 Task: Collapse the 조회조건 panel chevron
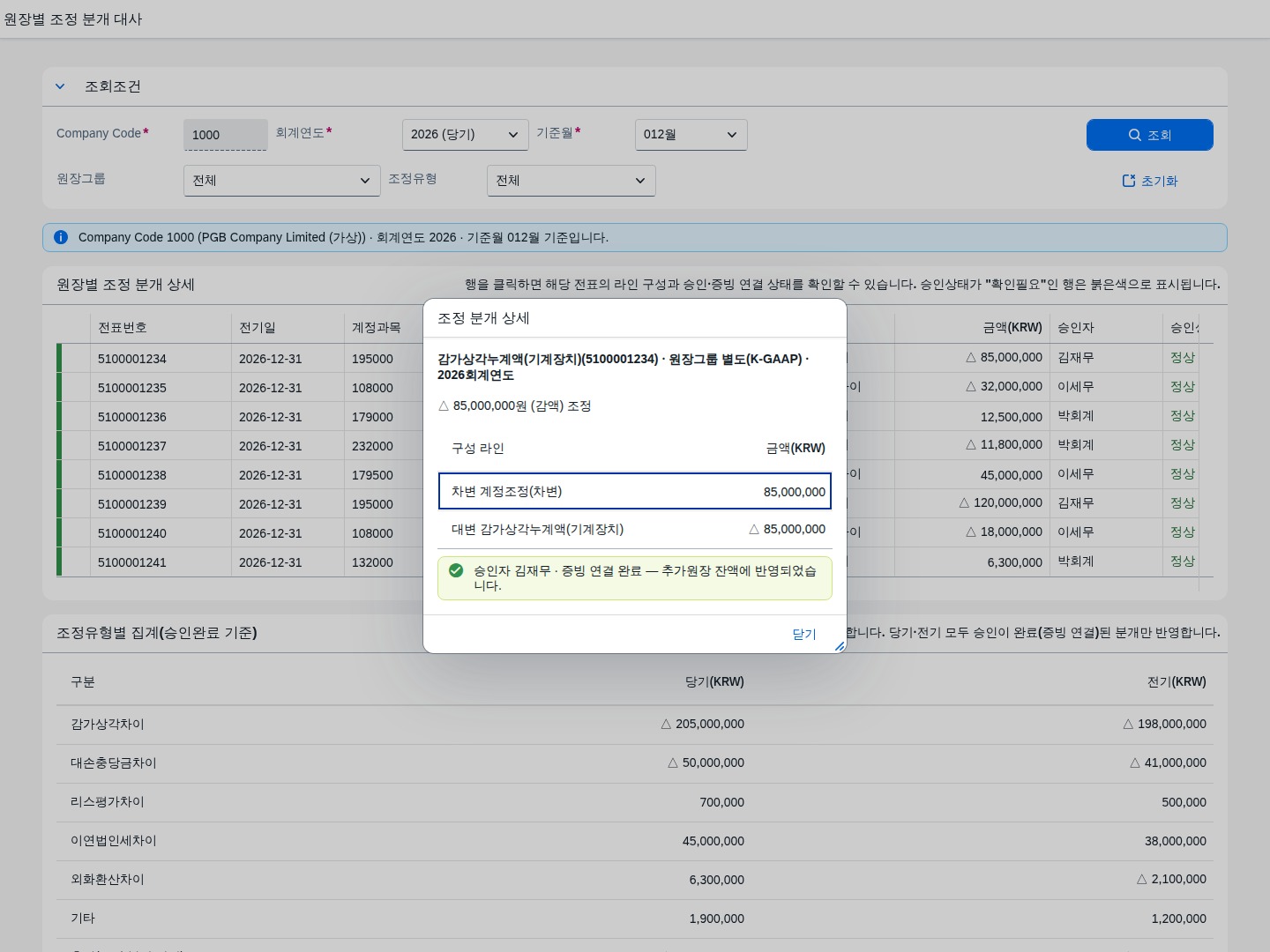point(60,86)
